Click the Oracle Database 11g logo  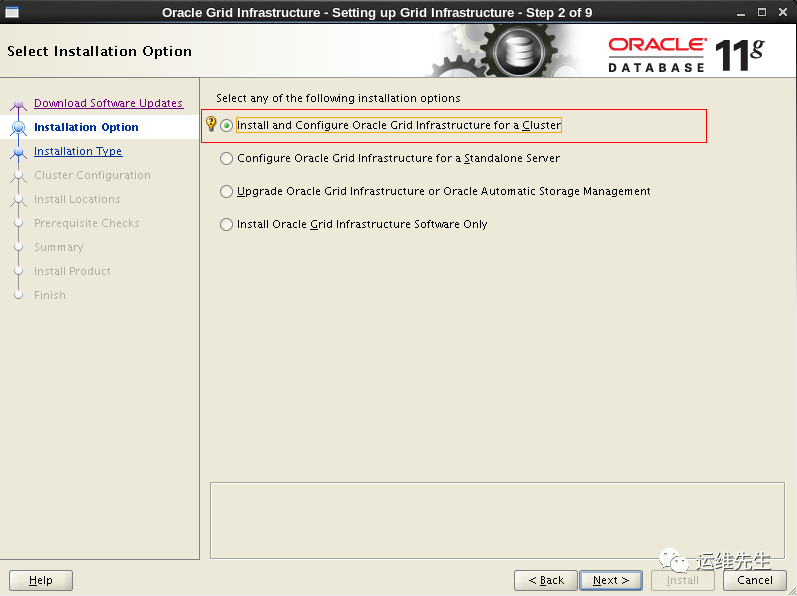686,55
